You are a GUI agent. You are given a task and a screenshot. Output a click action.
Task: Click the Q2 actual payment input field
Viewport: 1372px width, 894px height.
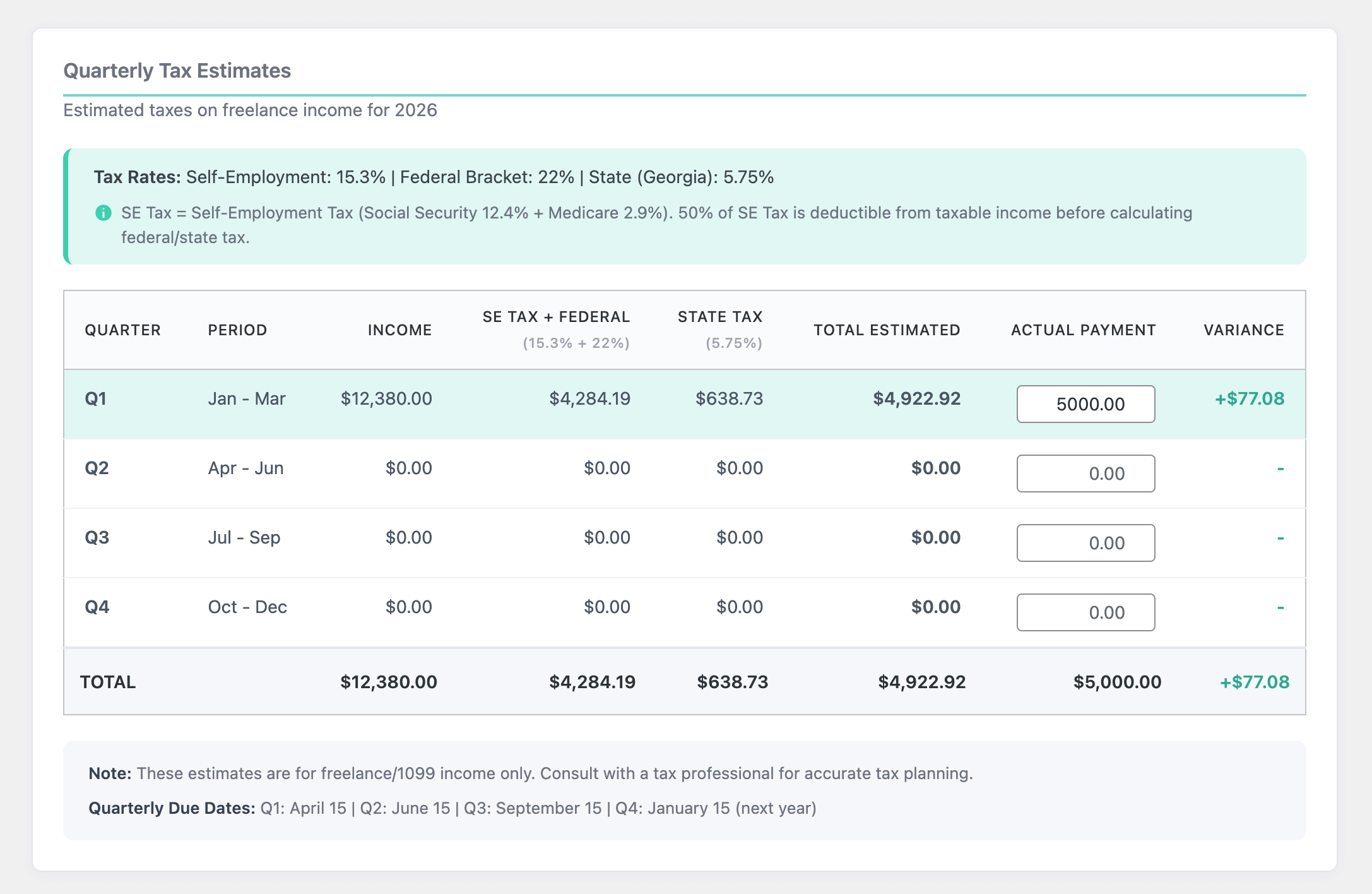point(1085,474)
